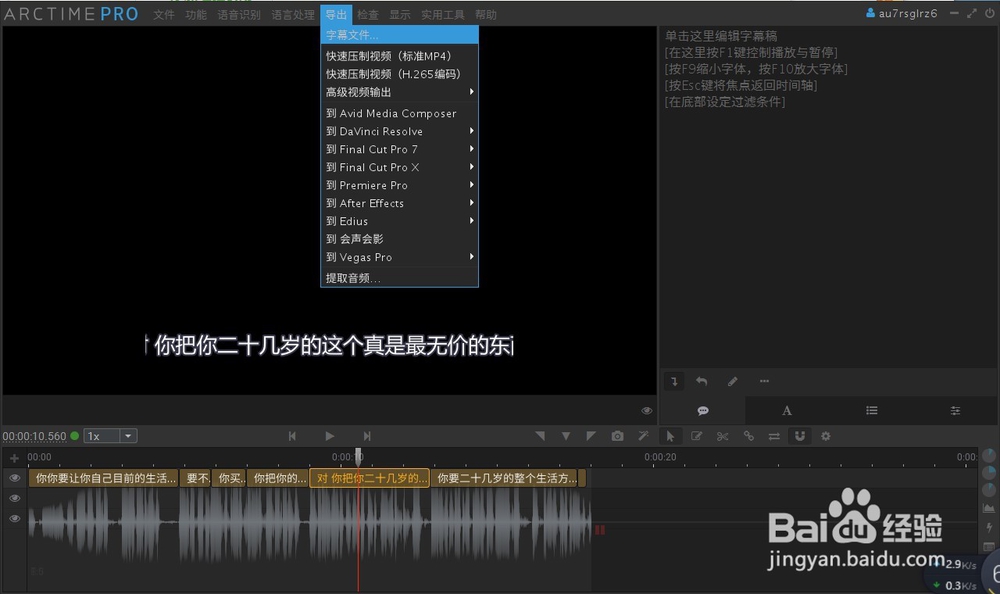The image size is (1000, 594).
Task: Expand 到 DaVinci Resolve submenu
Action: 399,131
